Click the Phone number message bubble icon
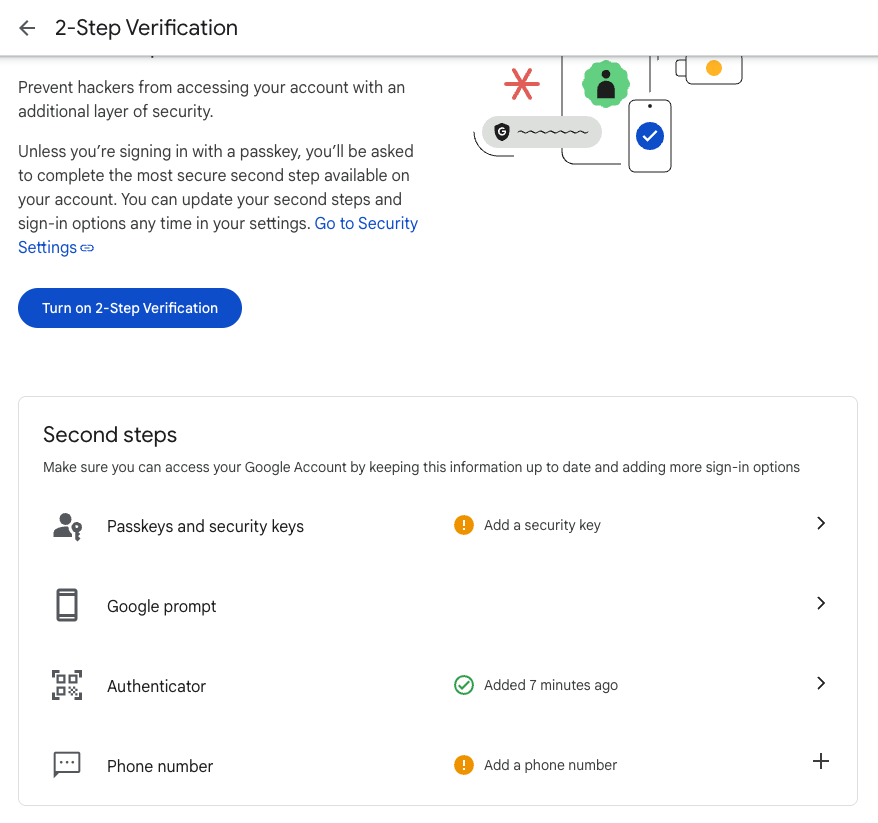This screenshot has width=878, height=823. click(67, 765)
